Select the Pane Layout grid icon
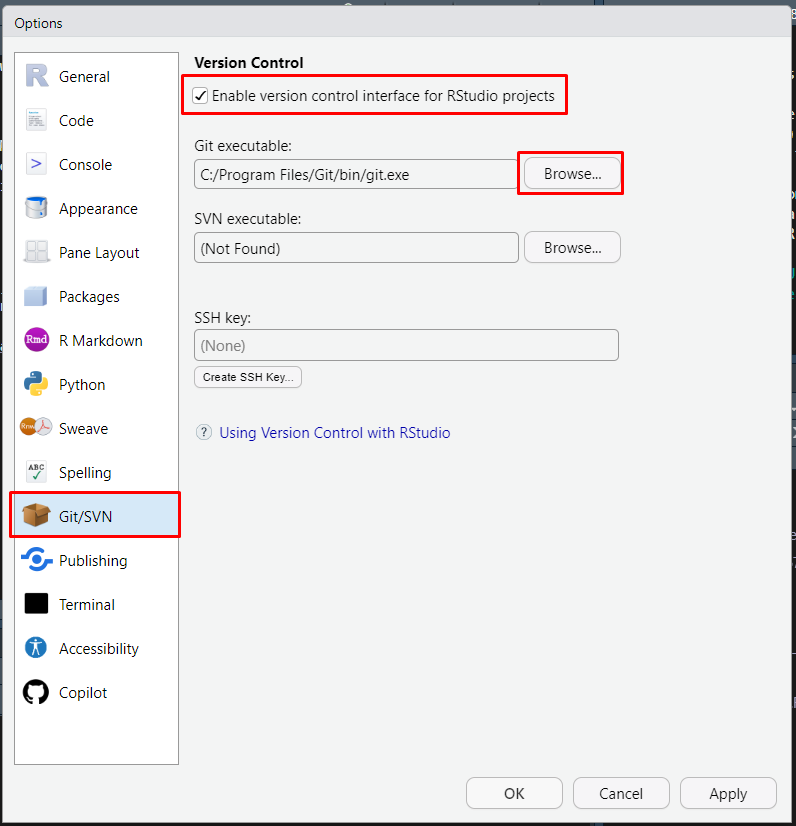Image resolution: width=796 pixels, height=826 pixels. (x=37, y=253)
